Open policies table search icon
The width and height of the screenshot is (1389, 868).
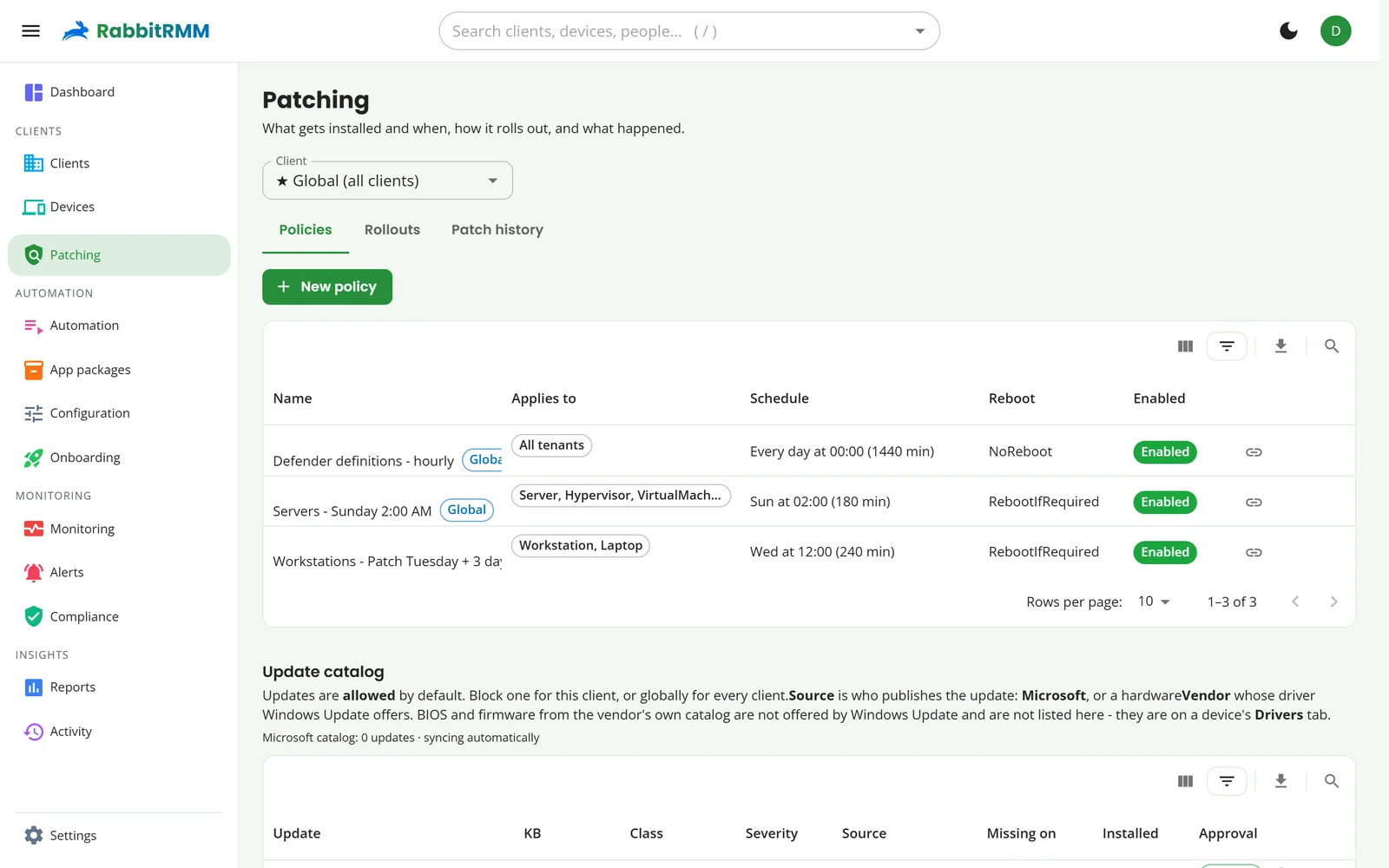coord(1331,346)
